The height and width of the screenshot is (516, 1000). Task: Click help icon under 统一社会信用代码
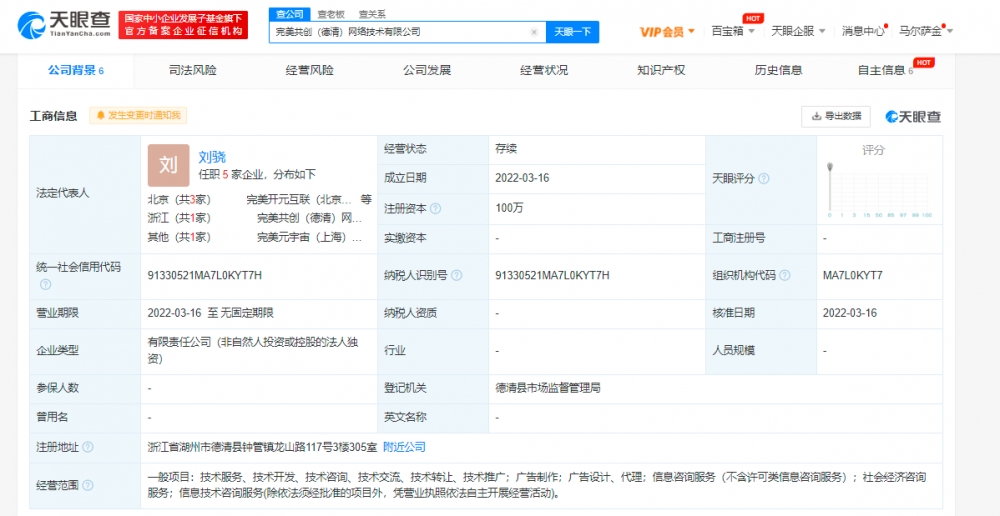pyautogui.click(x=45, y=284)
